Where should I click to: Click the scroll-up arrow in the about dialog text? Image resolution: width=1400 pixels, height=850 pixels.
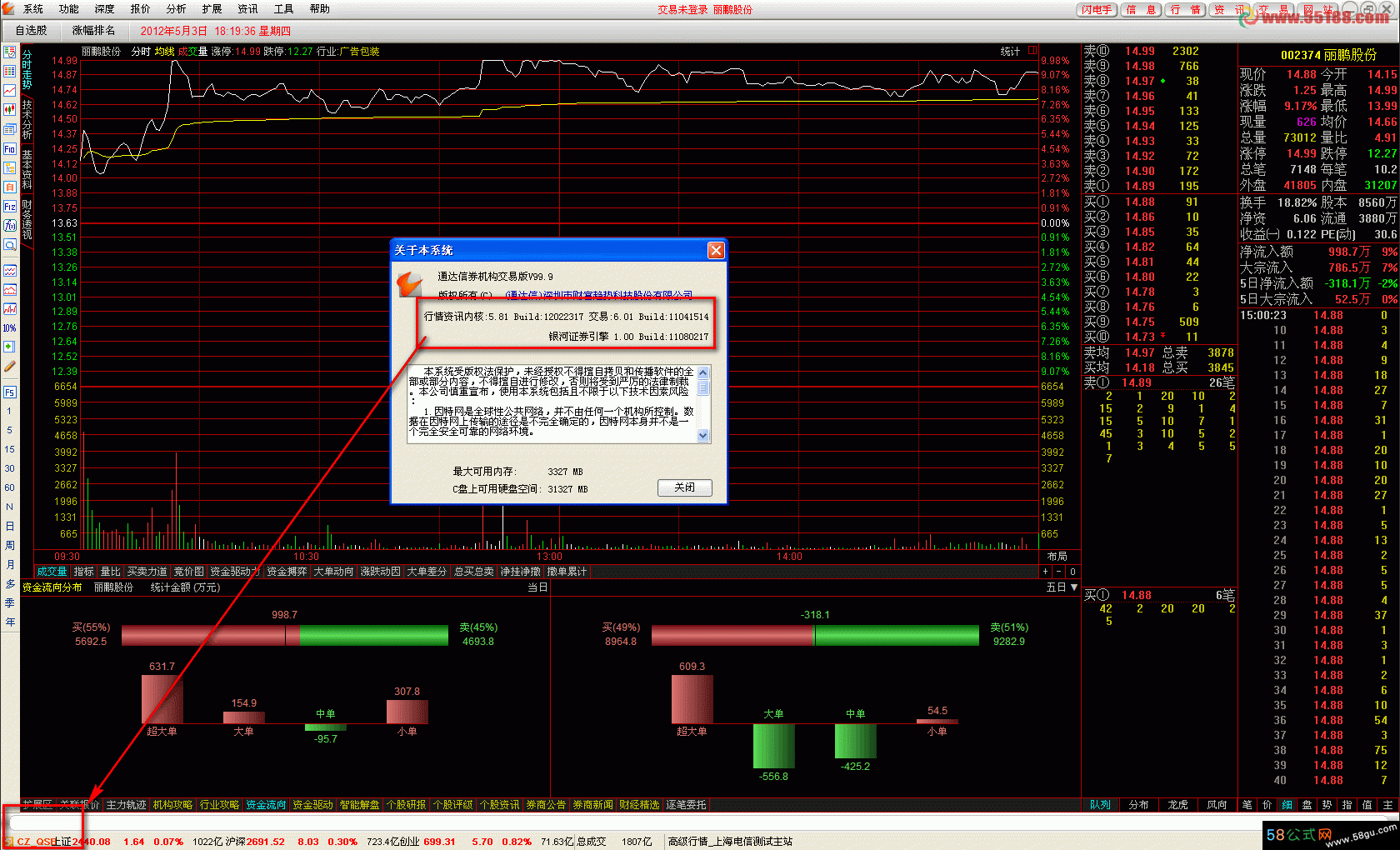click(703, 372)
